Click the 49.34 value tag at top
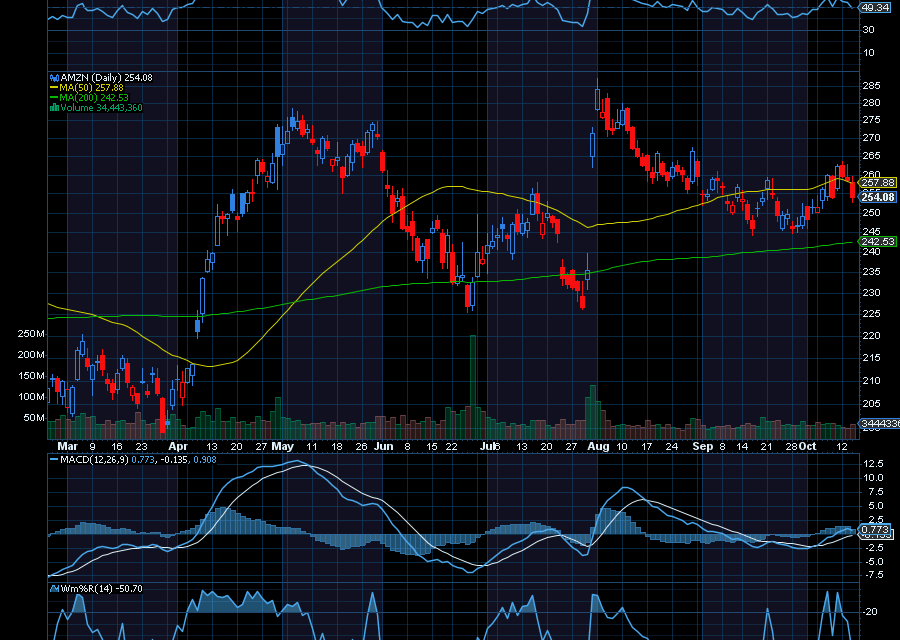Screen dimensions: 900x640 [875, 7]
